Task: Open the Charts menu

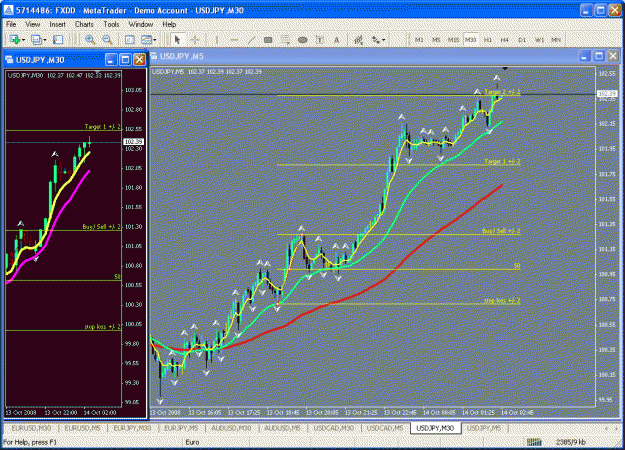Action: [84, 25]
